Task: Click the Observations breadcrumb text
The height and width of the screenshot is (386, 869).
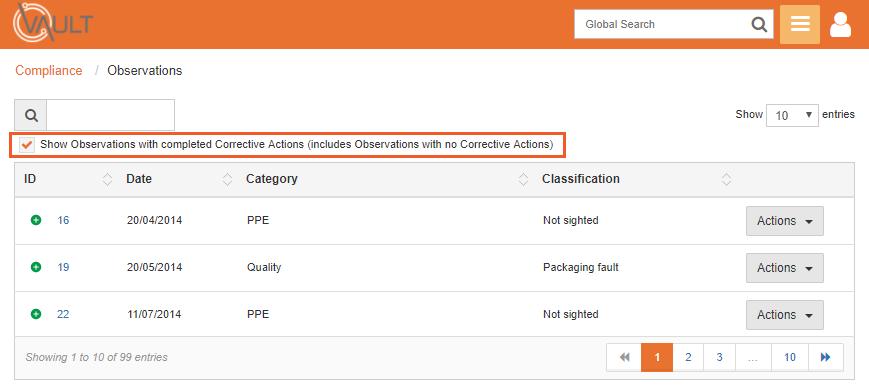Action: [145, 71]
